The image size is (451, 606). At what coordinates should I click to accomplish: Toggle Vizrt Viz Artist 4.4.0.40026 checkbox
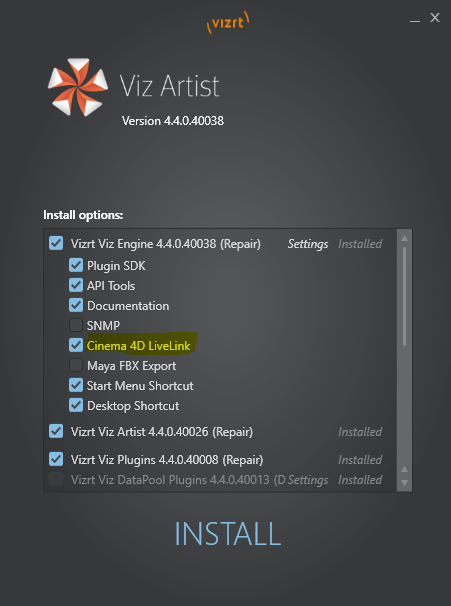tap(56, 431)
